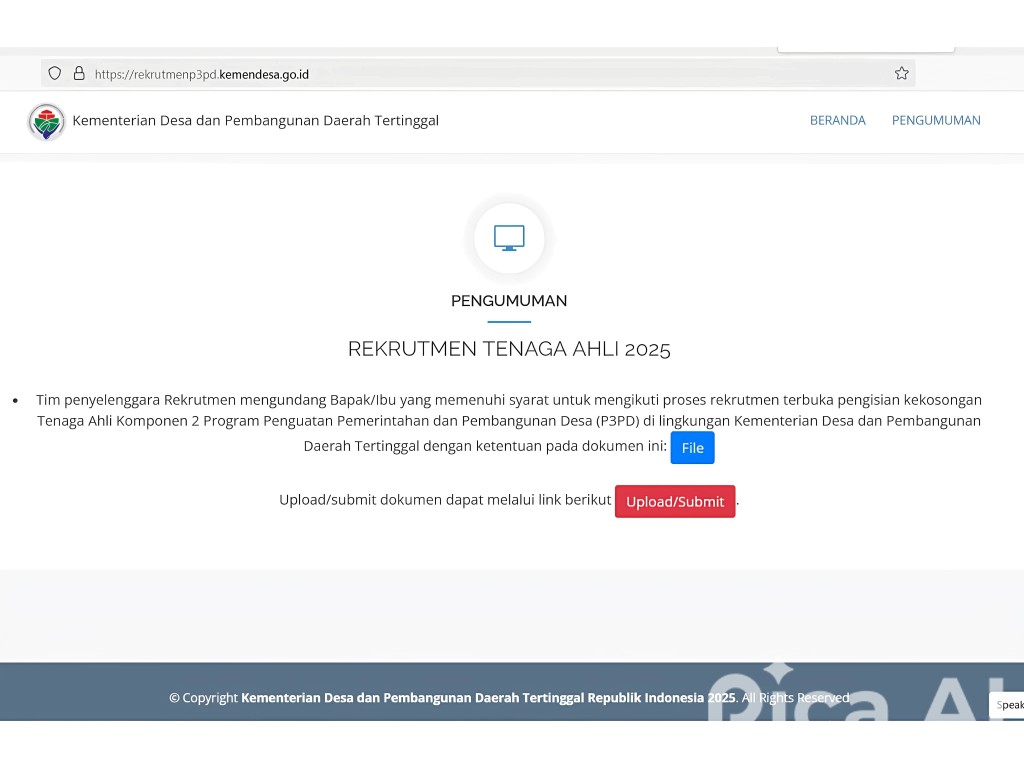1024x768 pixels.
Task: Open the BERANDA navigation menu item
Action: click(x=837, y=120)
